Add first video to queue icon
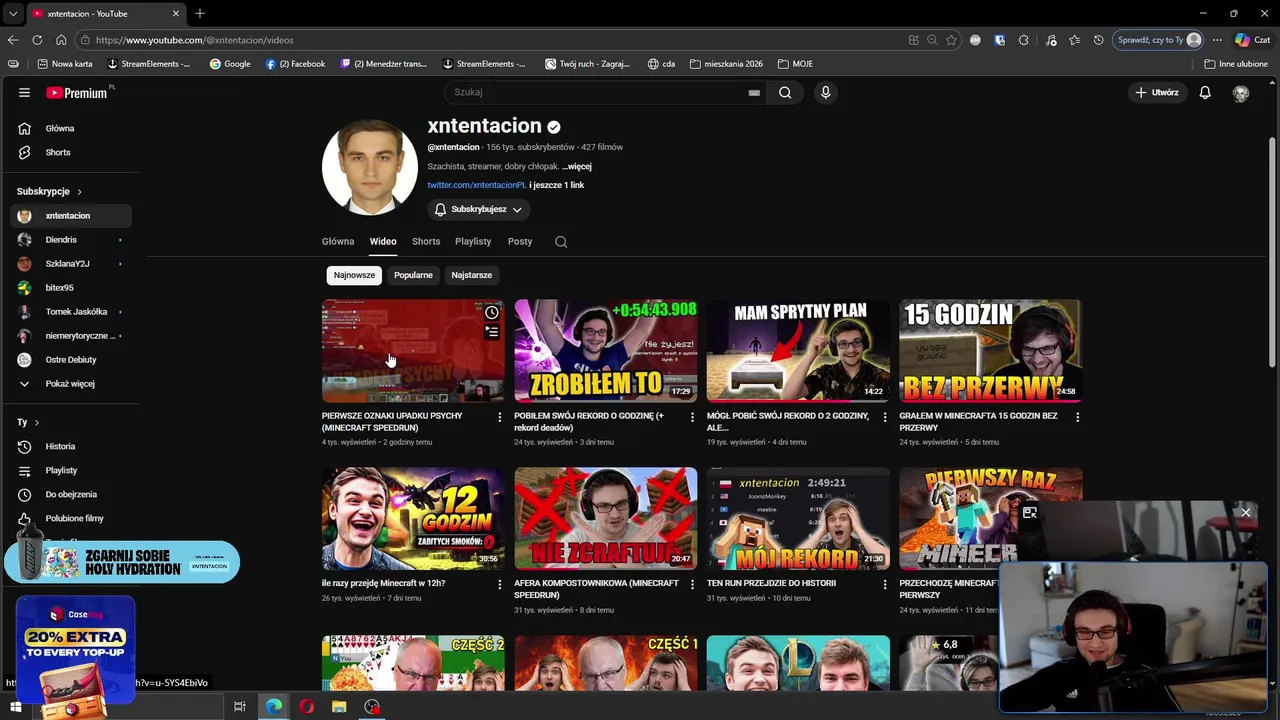1280x720 pixels. [x=491, y=332]
